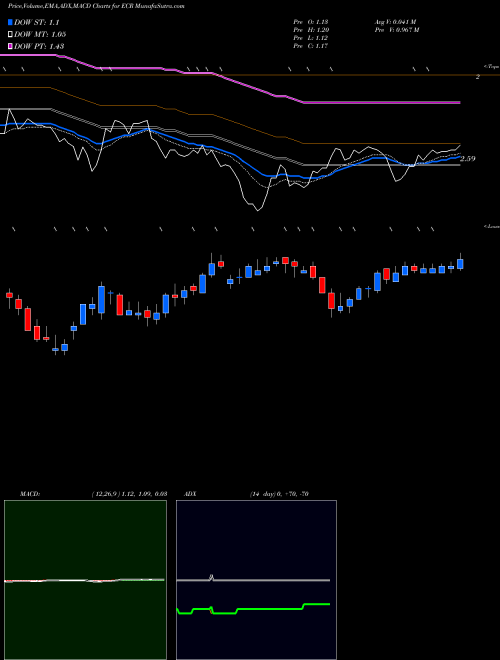Click the 'Pre C: 1.17' close value
This screenshot has width=500, height=660.
click(x=311, y=46)
